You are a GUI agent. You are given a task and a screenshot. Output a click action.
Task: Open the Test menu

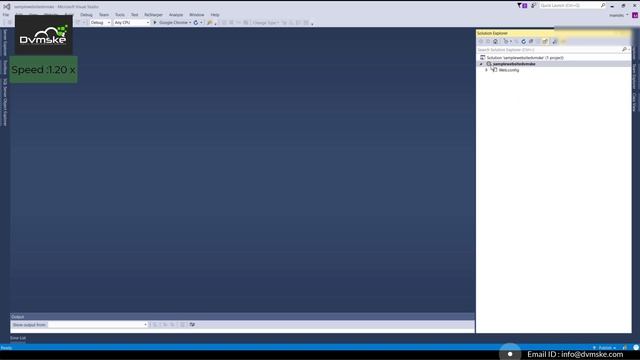(134, 15)
